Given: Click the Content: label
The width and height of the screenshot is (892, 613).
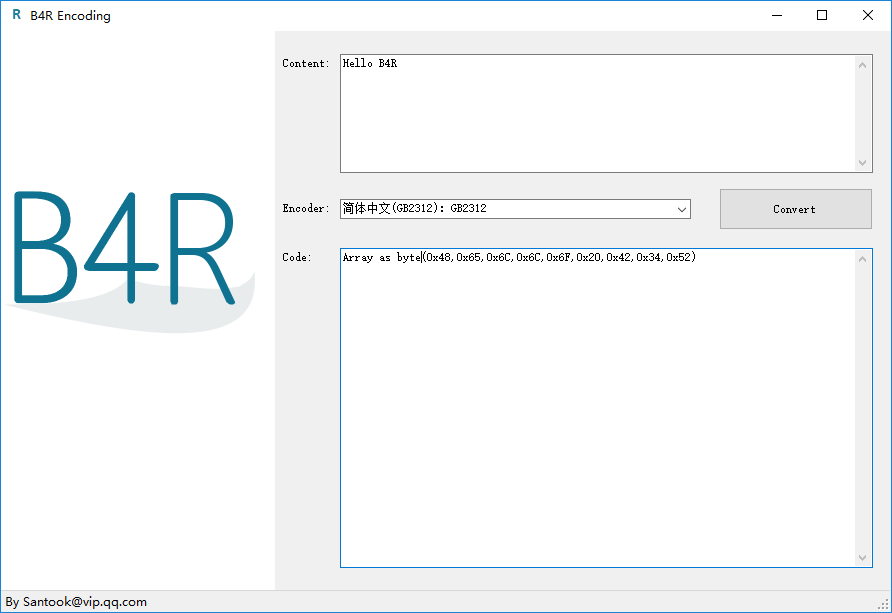Looking at the screenshot, I should pyautogui.click(x=305, y=63).
